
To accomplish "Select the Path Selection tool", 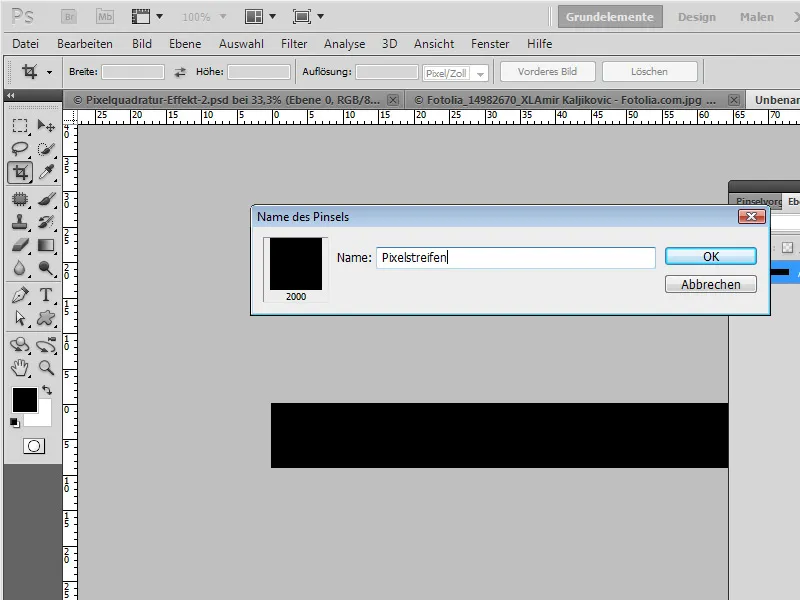I will [20, 318].
